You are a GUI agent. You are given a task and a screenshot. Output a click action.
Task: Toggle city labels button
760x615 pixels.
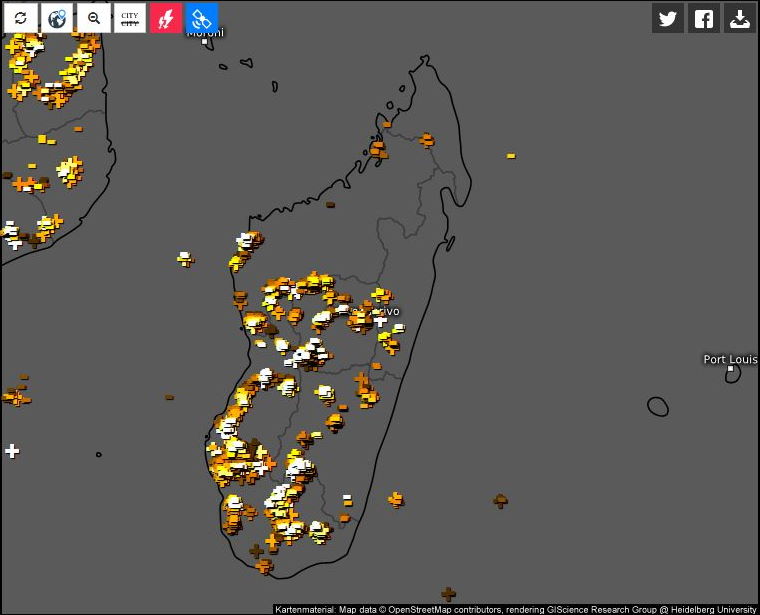point(129,18)
